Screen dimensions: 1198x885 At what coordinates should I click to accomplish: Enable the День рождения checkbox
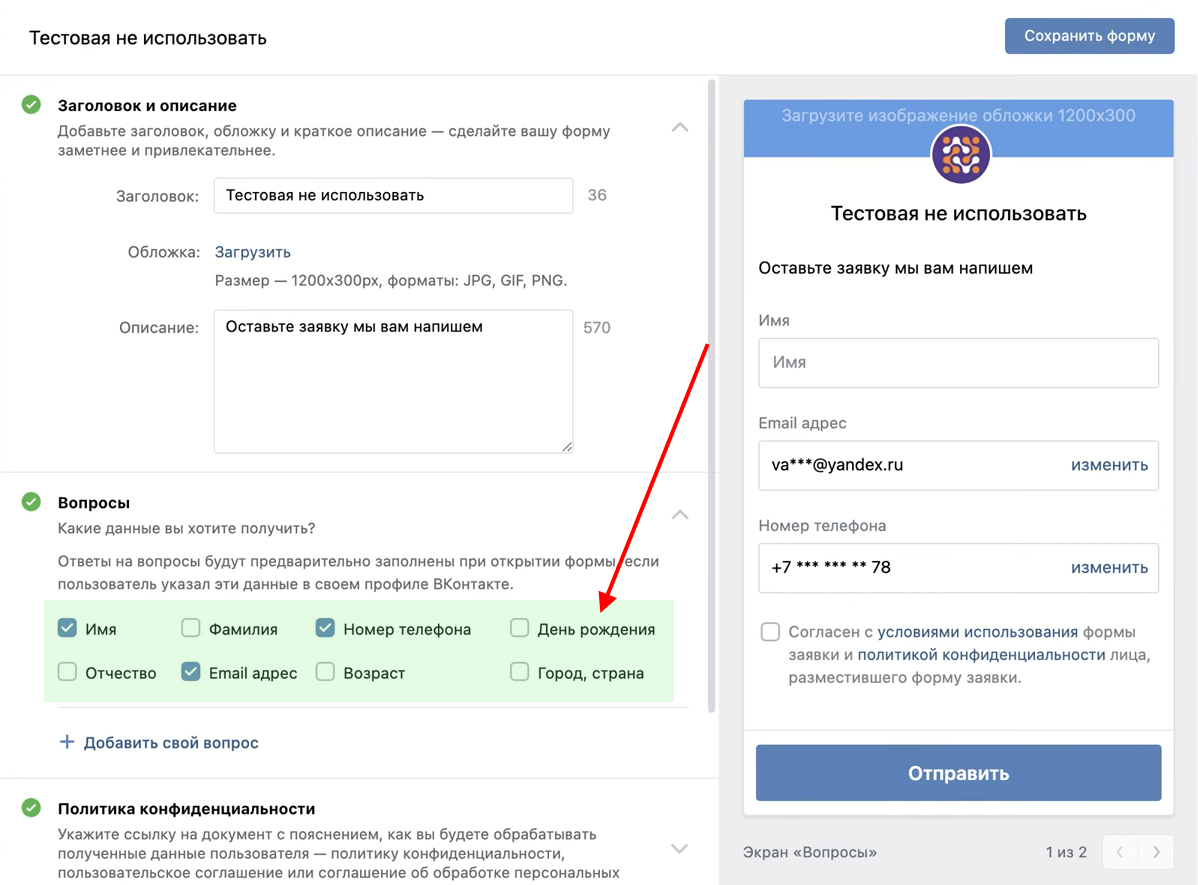point(519,628)
